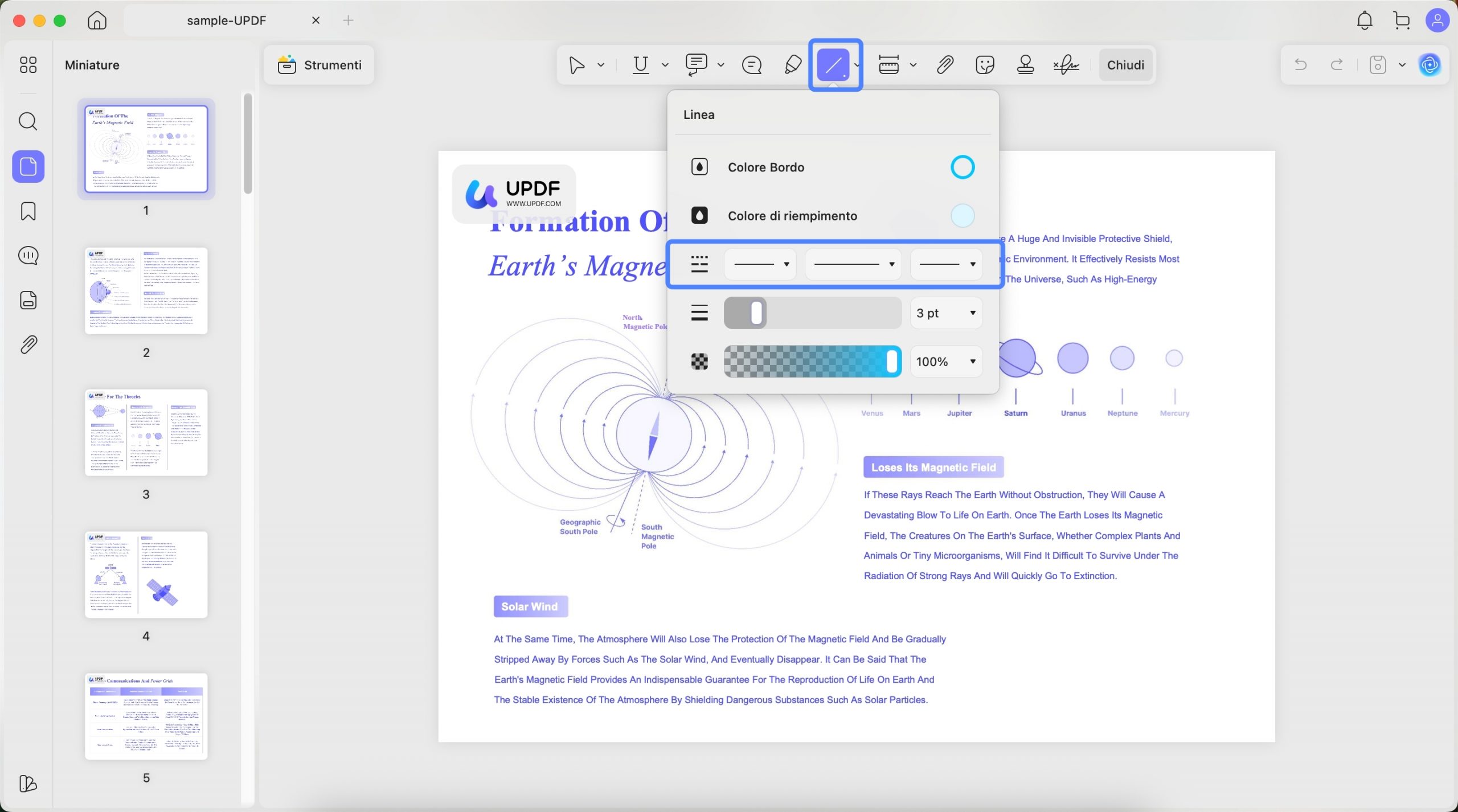Open the search panel in sidebar
The width and height of the screenshot is (1458, 812).
click(x=28, y=121)
